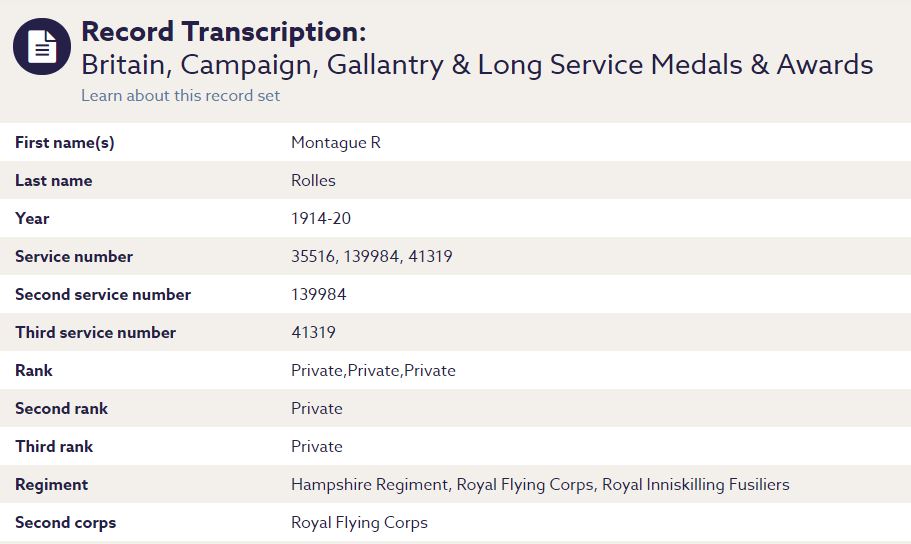This screenshot has width=911, height=544.
Task: Click the Rank value Private,Private,Private
Action: [373, 371]
